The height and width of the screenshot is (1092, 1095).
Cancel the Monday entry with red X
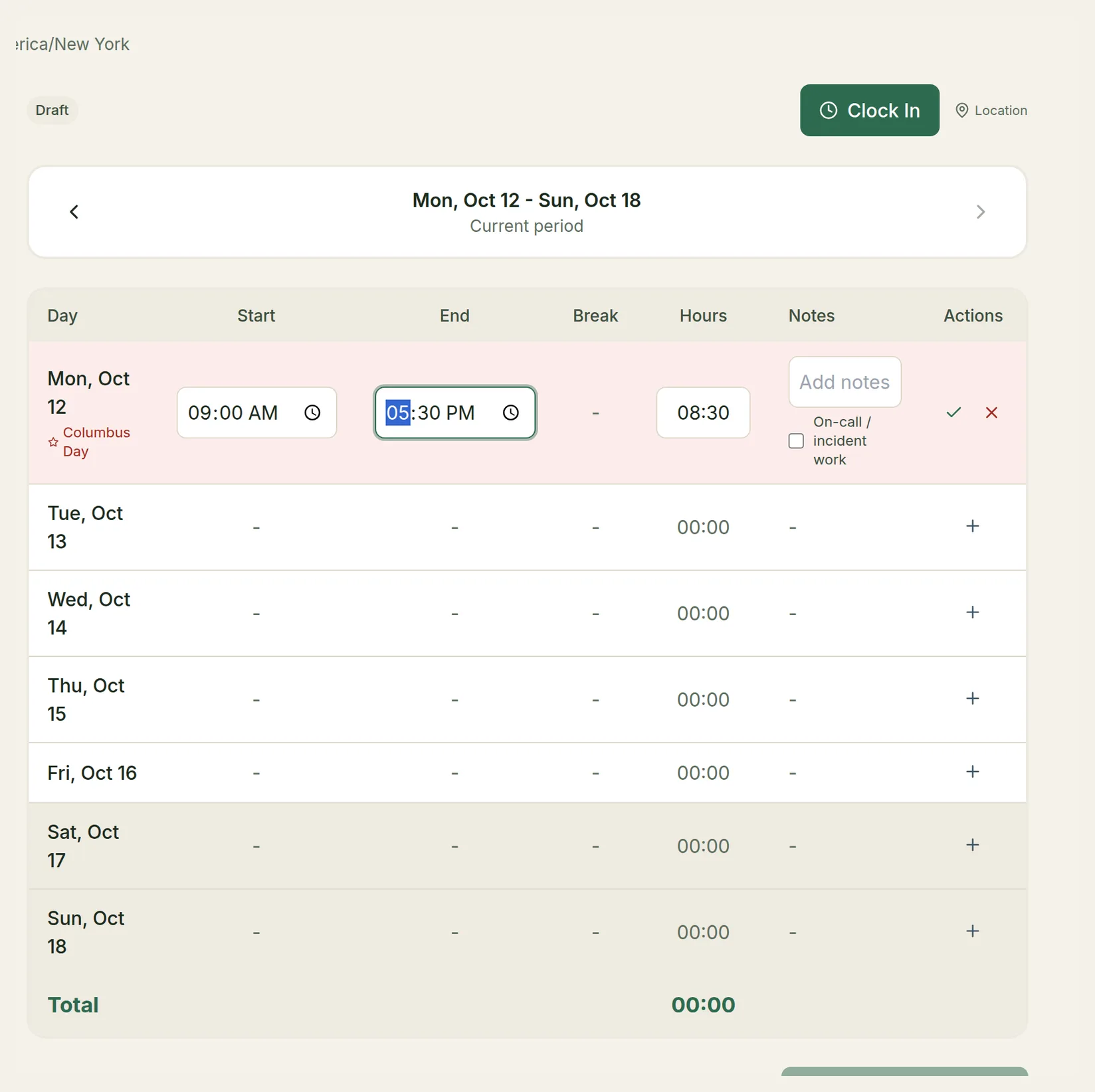pos(991,412)
